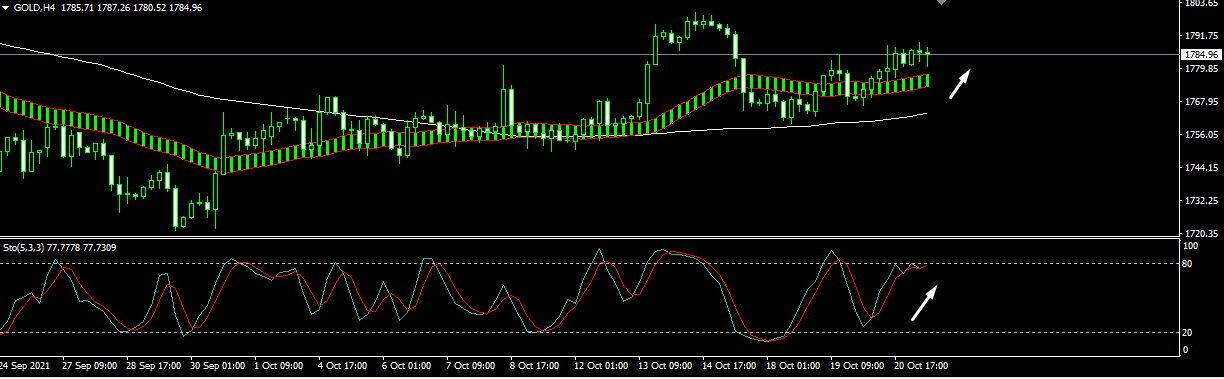1224x379 pixels.
Task: Click the open price 1785.71 in header
Action: click(x=78, y=7)
